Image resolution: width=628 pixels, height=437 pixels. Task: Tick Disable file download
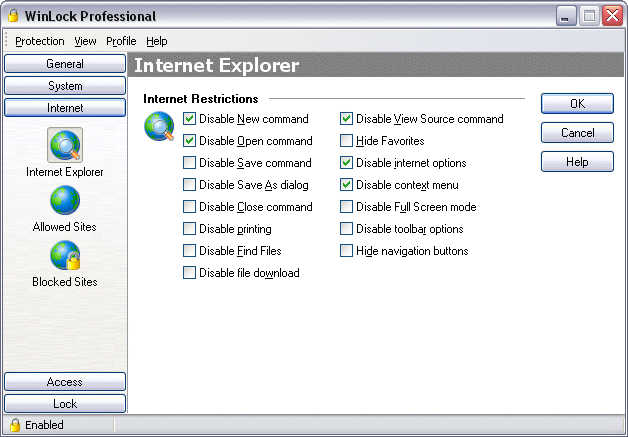pyautogui.click(x=189, y=273)
